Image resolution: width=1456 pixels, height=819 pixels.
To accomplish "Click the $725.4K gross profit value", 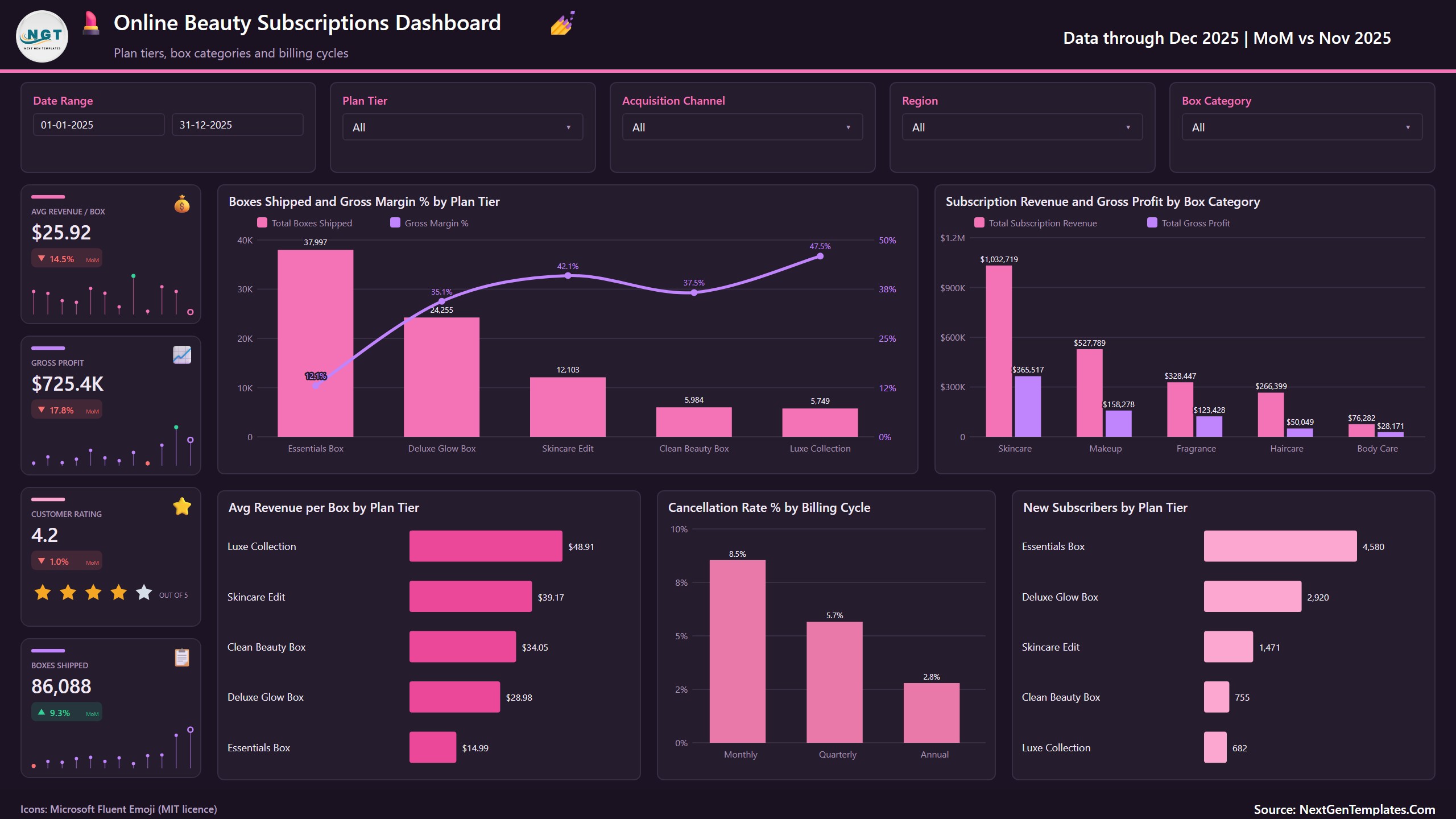I will 67,384.
